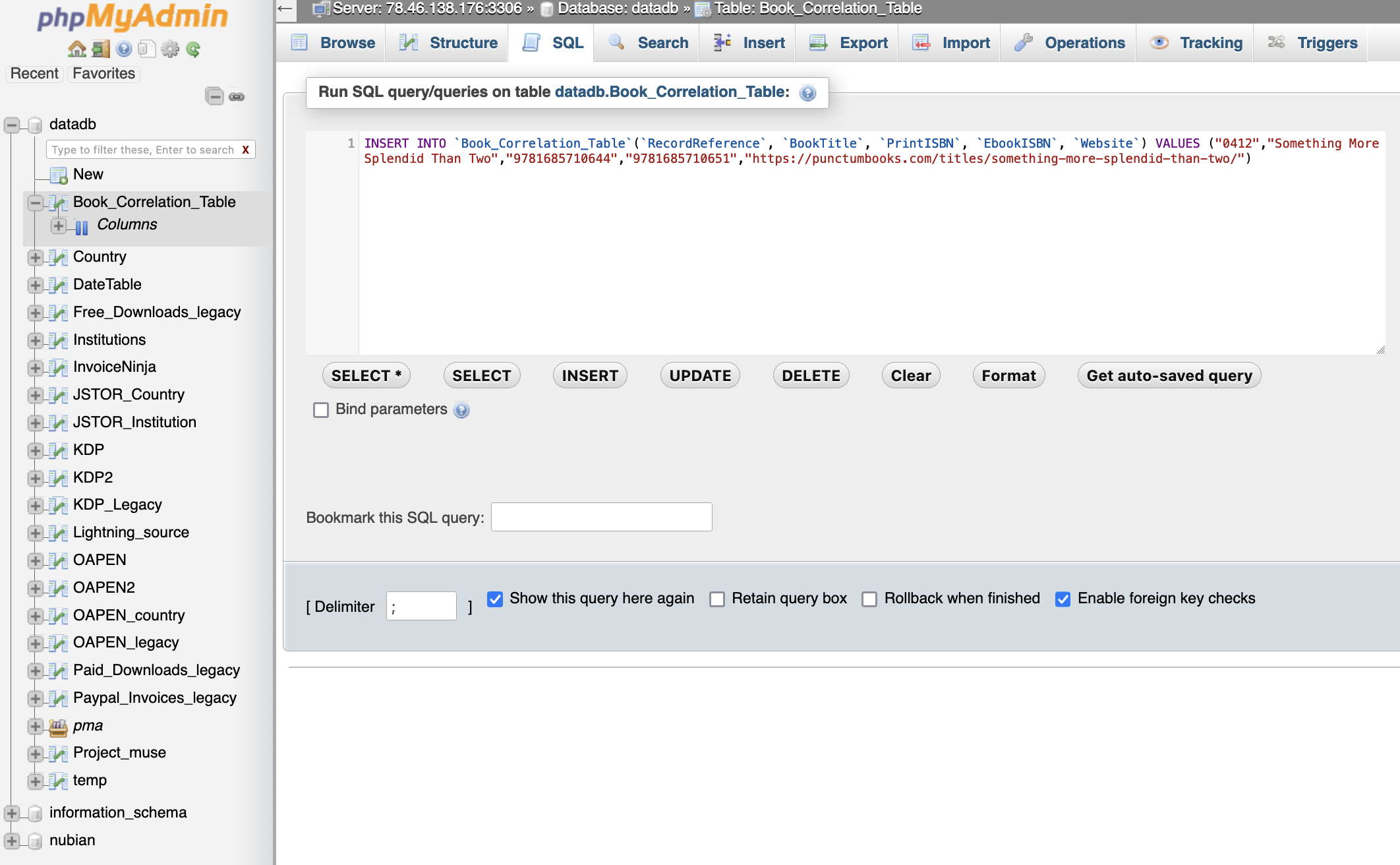
Task: Click Get auto-saved query button
Action: tap(1169, 376)
